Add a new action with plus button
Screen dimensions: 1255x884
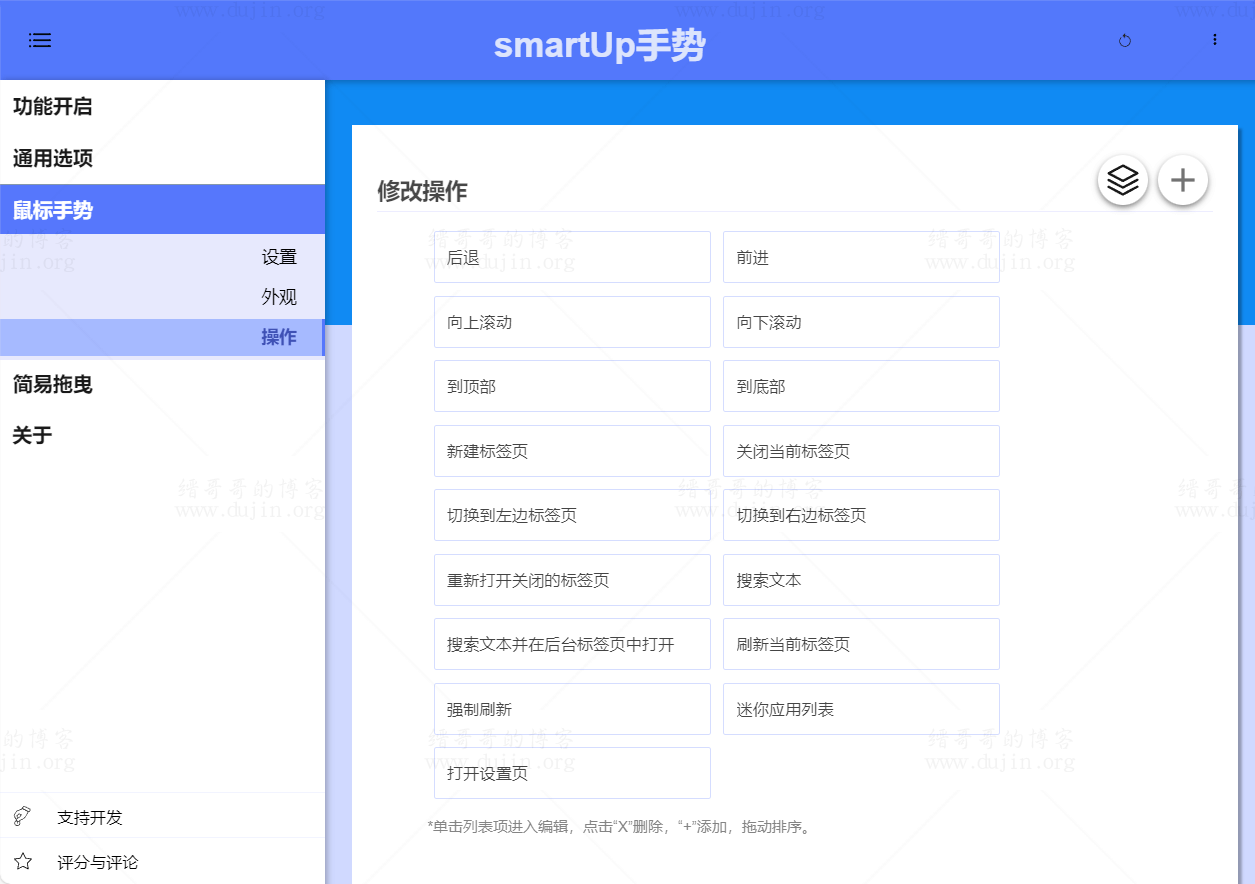pyautogui.click(x=1183, y=181)
